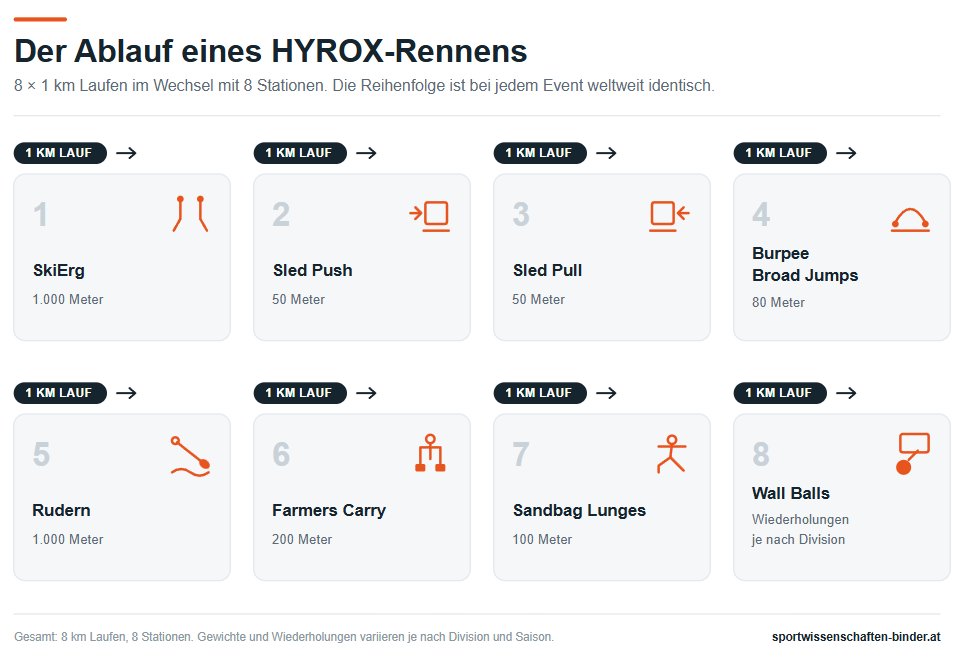The width and height of the screenshot is (959, 654).
Task: Click the 1 KM LAUF badge above Rudern
Action: tap(60, 393)
